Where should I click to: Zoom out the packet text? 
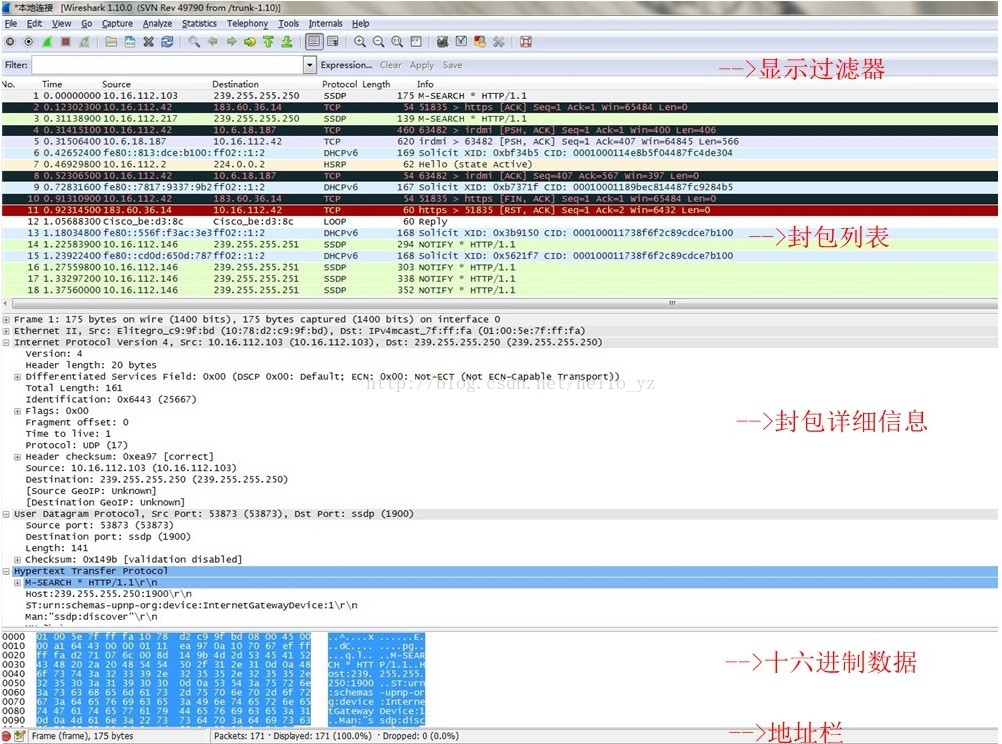click(378, 42)
